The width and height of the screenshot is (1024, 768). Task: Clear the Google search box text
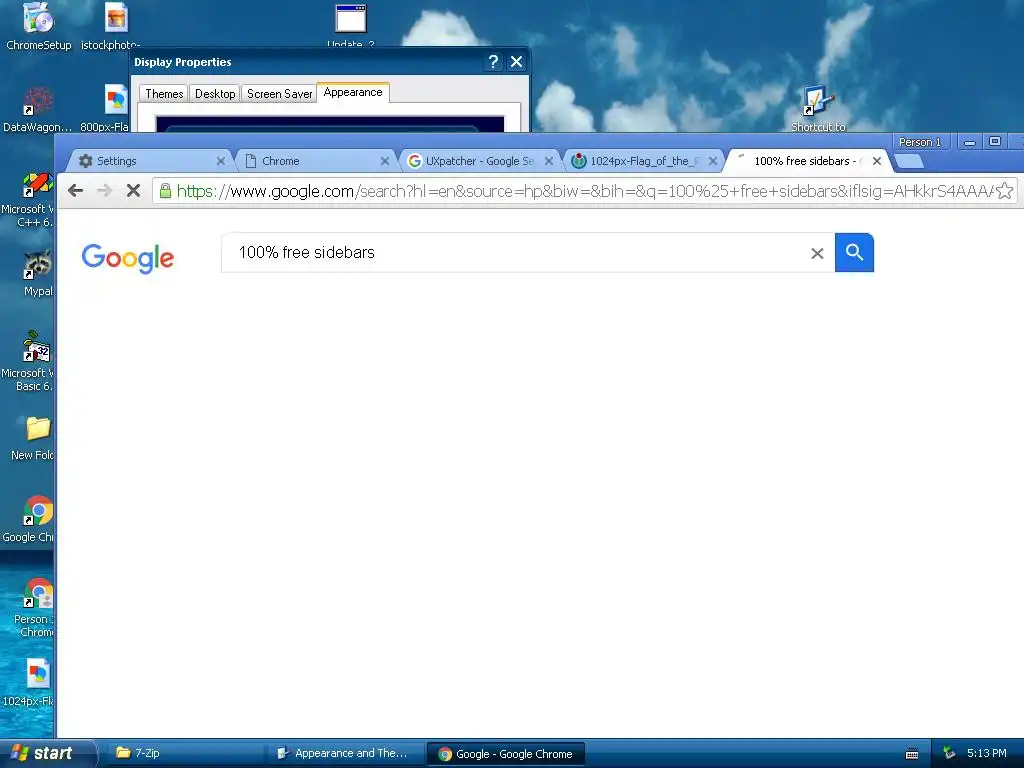pos(817,253)
